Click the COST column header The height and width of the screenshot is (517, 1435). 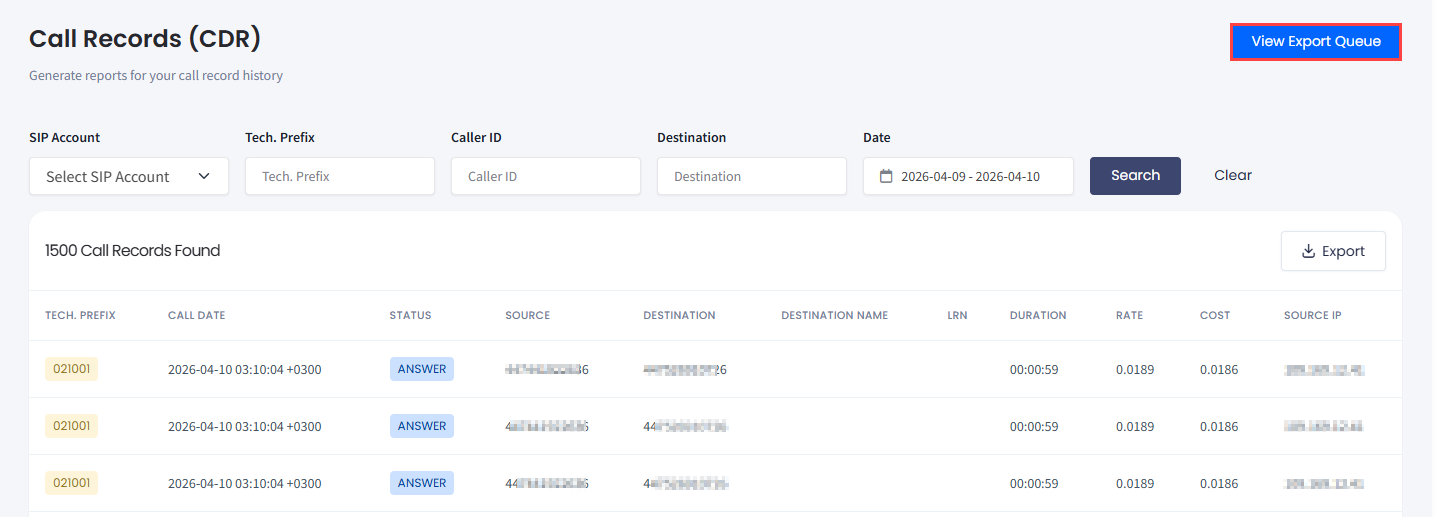[x=1215, y=315]
